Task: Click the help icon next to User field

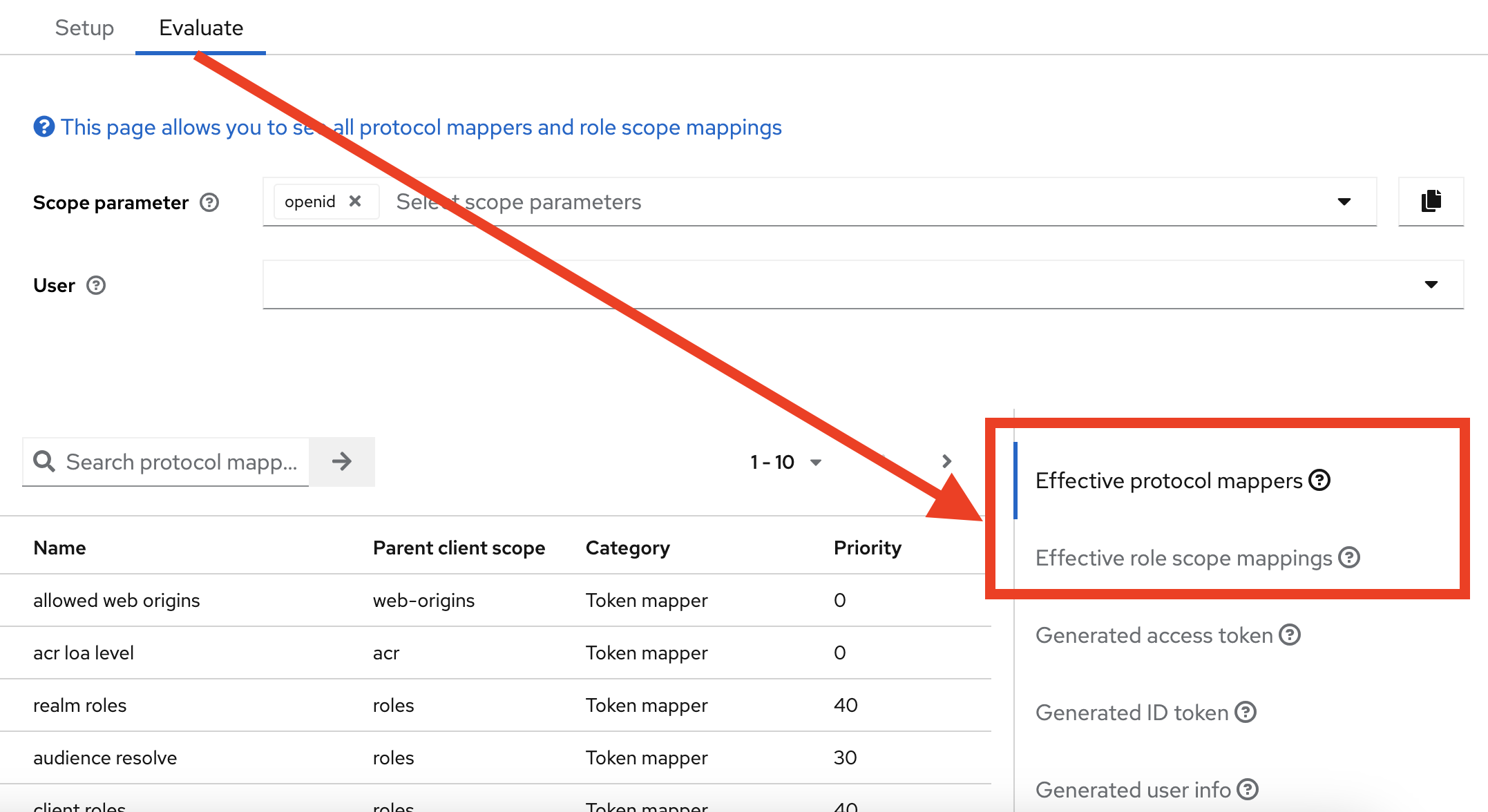Action: pos(97,285)
